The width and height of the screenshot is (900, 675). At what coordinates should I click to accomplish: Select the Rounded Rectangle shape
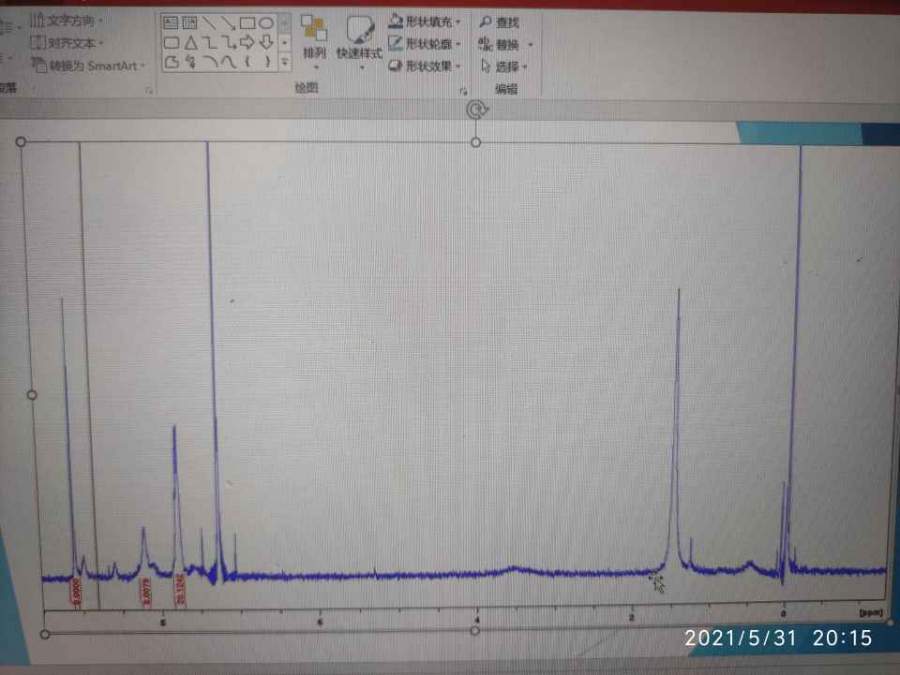(x=171, y=42)
